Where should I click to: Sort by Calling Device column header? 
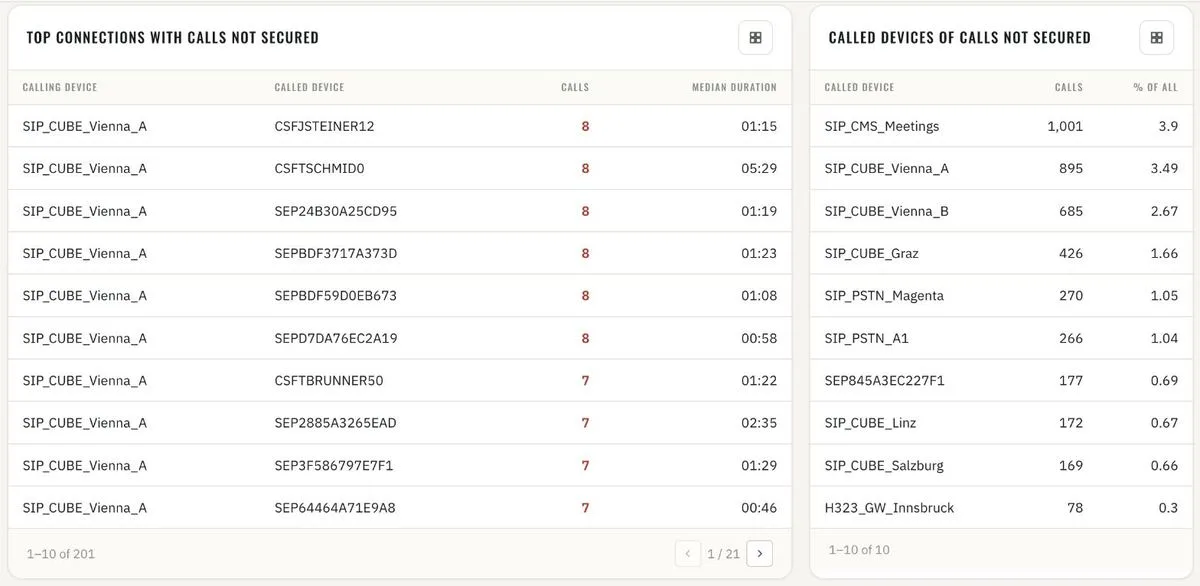[x=60, y=88]
